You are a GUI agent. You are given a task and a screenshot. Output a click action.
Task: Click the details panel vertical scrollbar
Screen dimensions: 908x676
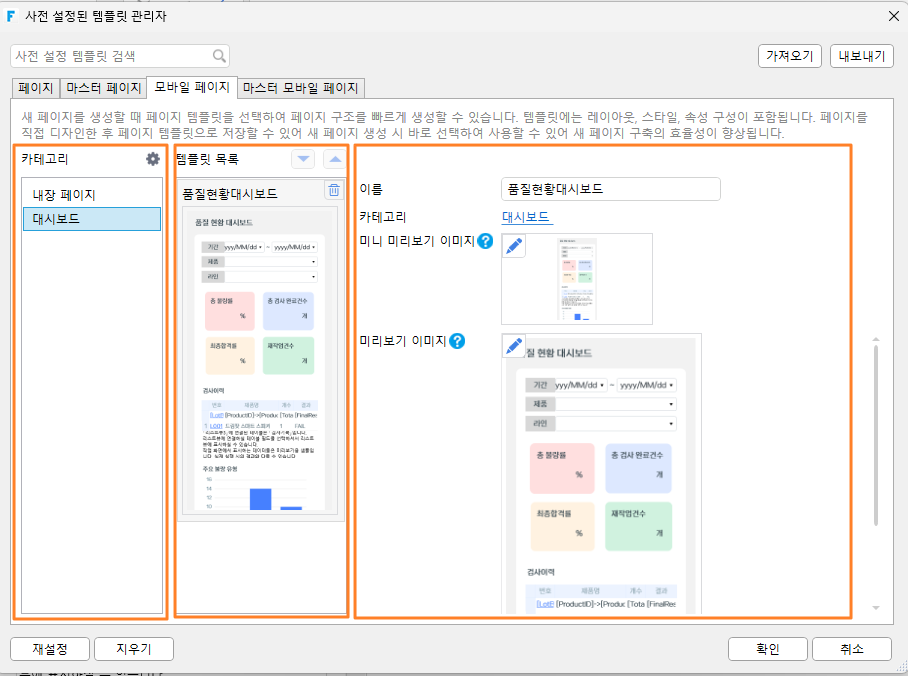tap(876, 436)
